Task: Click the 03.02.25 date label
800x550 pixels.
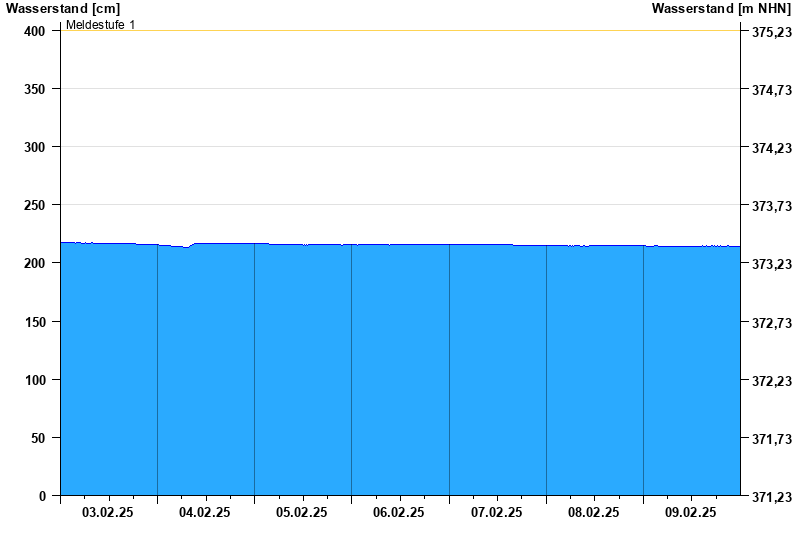Action: (108, 512)
